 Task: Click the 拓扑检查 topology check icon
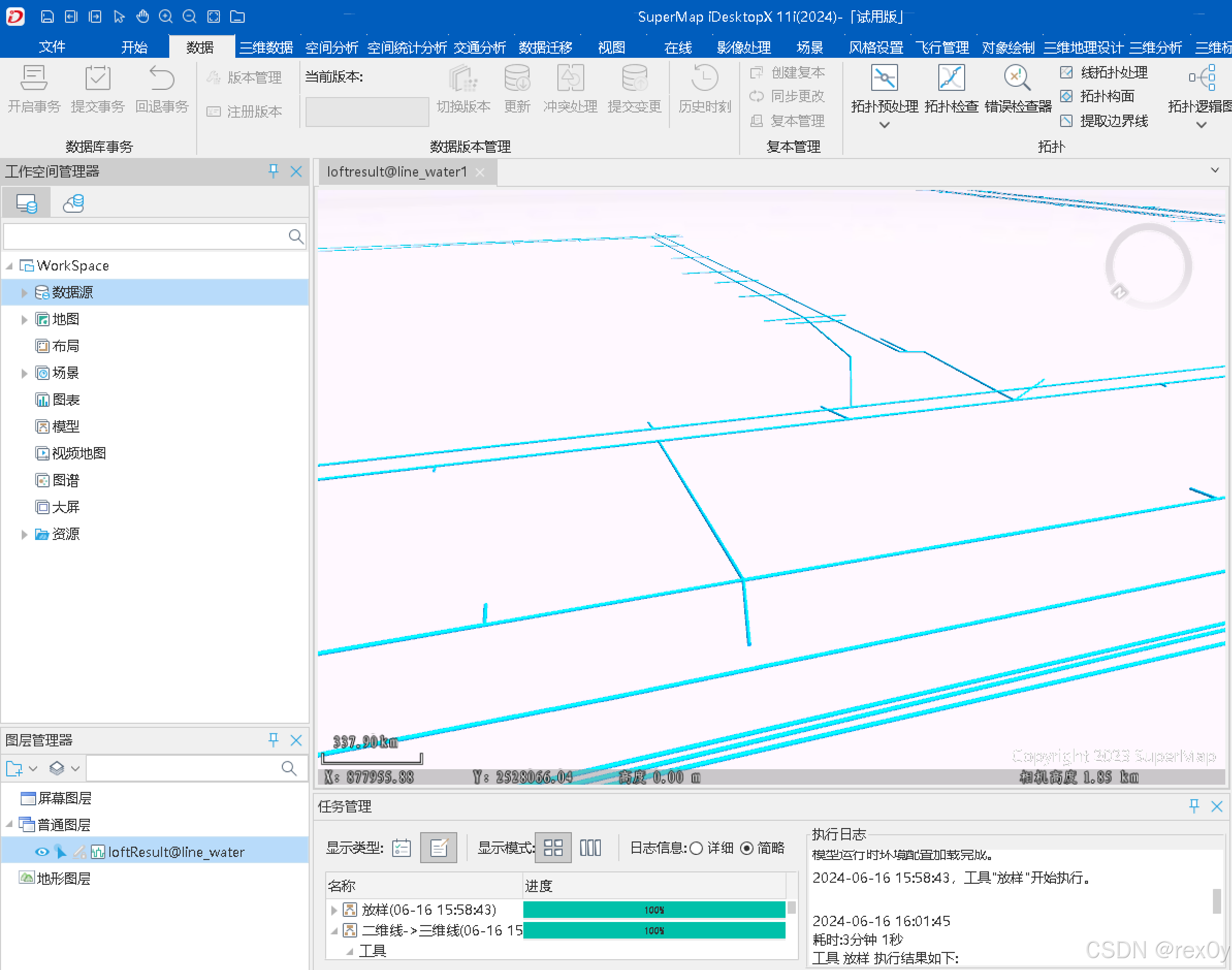click(951, 78)
